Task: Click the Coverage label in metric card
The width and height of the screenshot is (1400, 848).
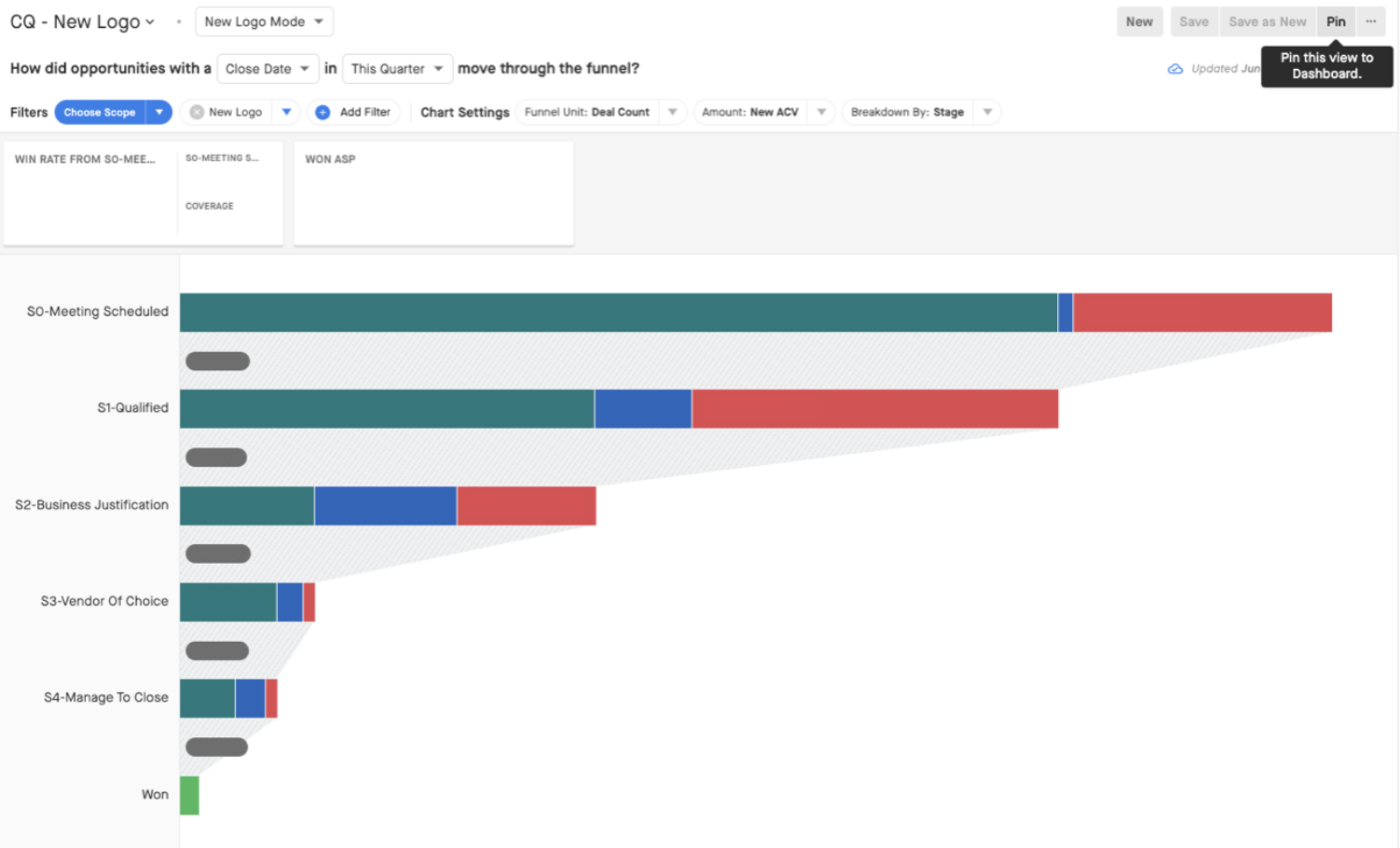Action: point(210,206)
